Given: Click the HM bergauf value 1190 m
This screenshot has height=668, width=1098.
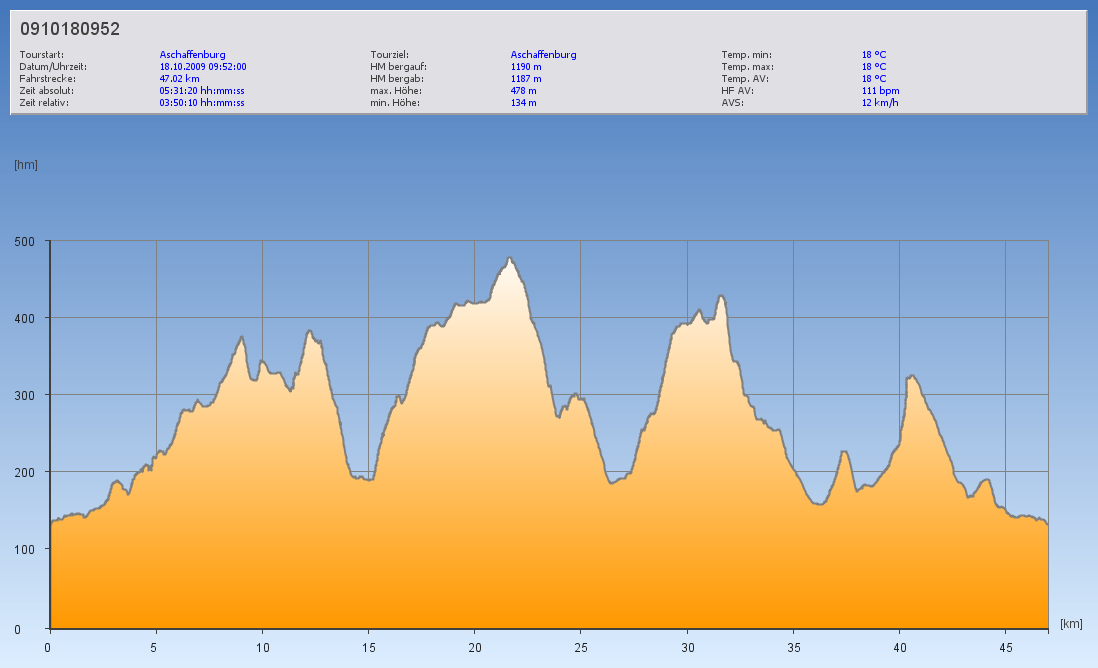Looking at the screenshot, I should tap(526, 67).
